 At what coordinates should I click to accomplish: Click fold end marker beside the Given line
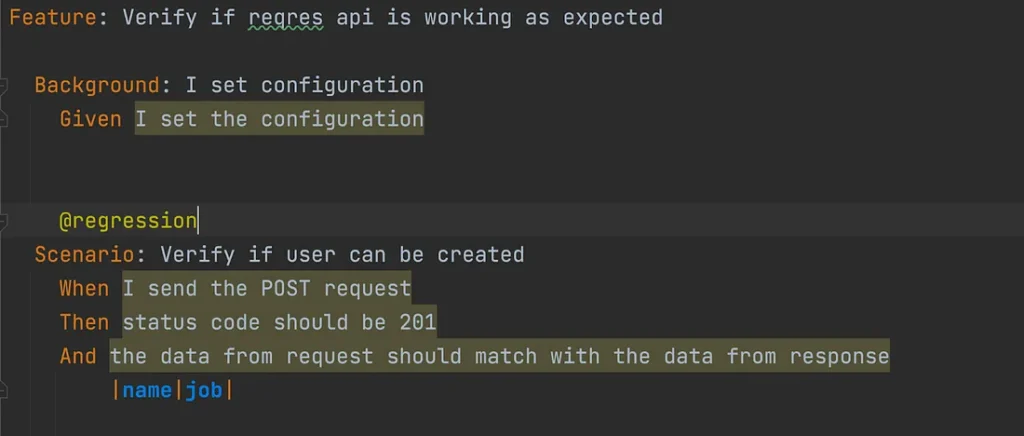(x=3, y=120)
